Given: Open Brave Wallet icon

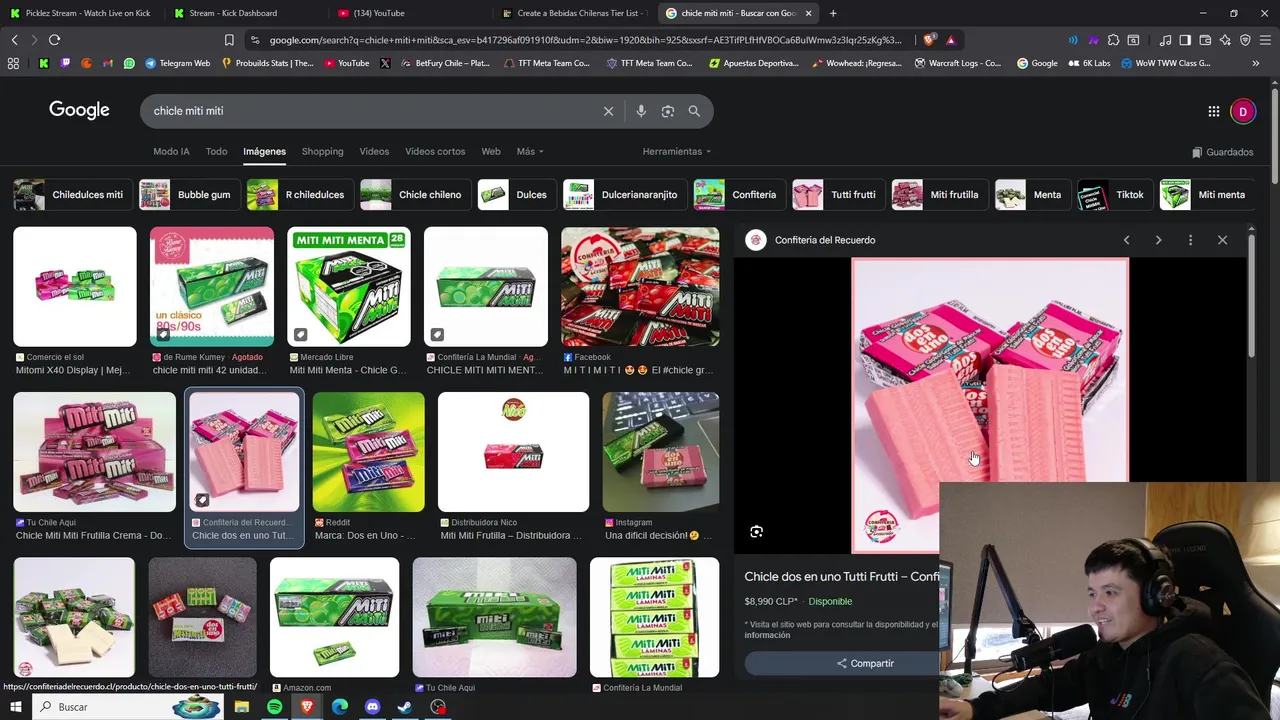Looking at the screenshot, I should click(1205, 40).
